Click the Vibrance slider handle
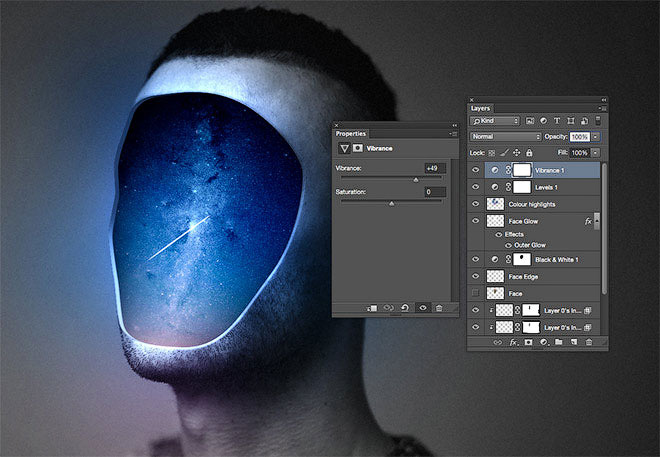660x457 pixels. click(414, 179)
